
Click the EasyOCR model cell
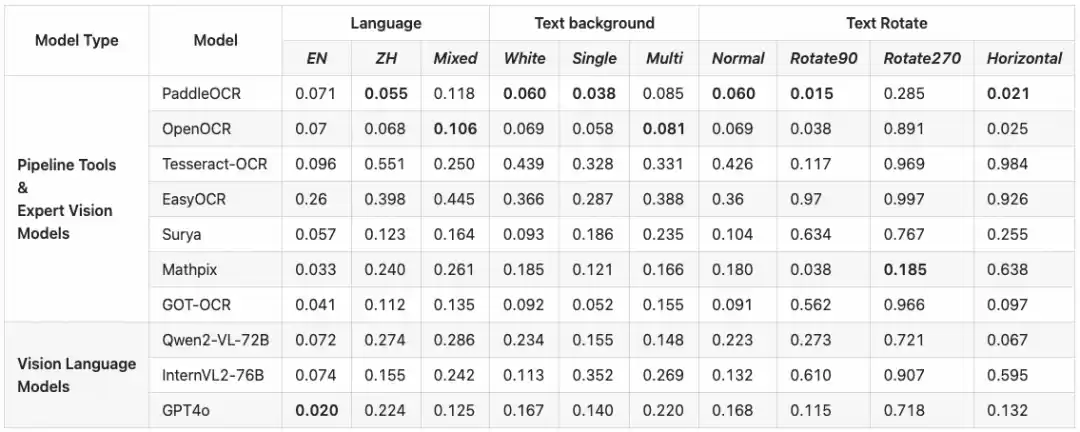point(194,199)
